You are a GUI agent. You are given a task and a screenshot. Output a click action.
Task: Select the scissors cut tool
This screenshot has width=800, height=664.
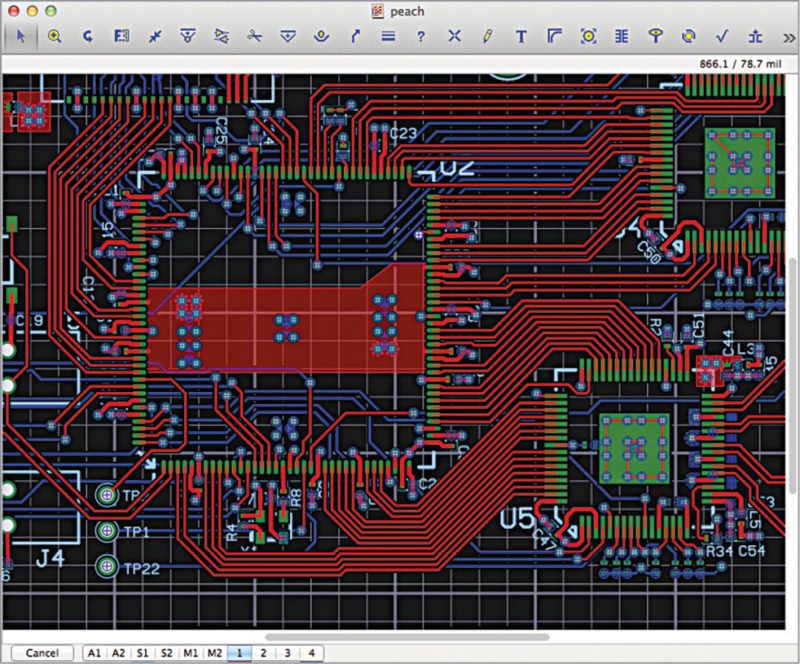[x=255, y=37]
